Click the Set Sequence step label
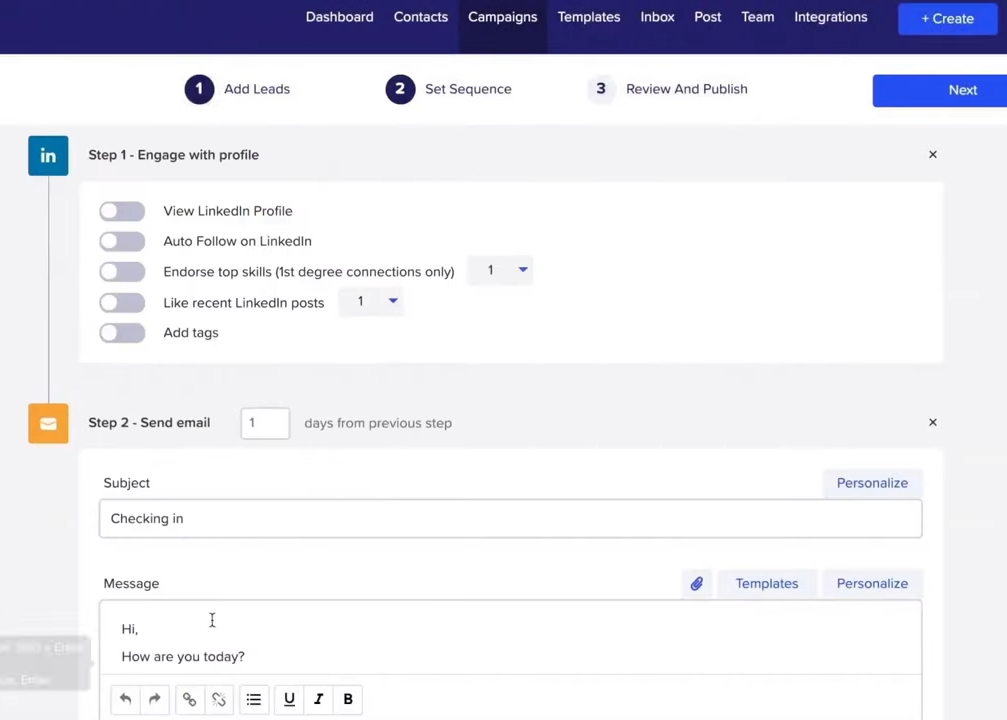The image size is (1007, 720). tap(468, 89)
